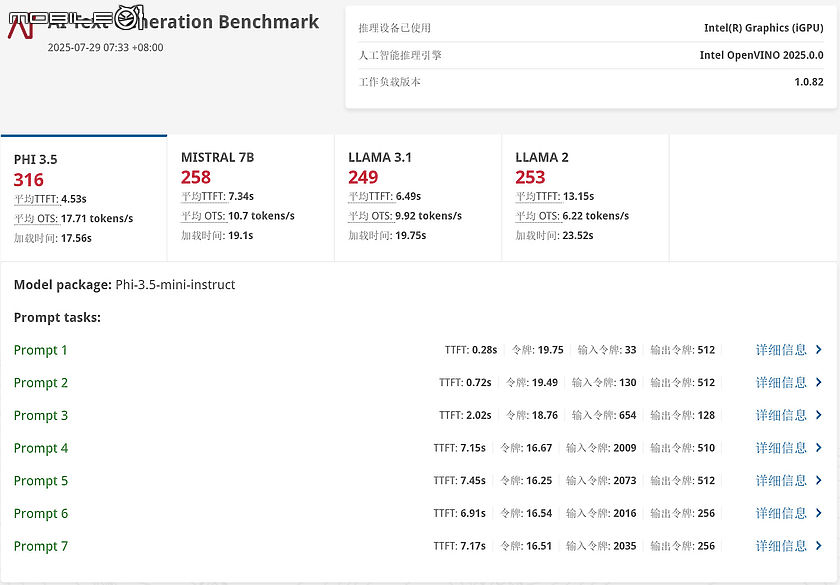Expand Prompt 2 using its chevron arrow
Image resolution: width=840 pixels, height=585 pixels.
point(819,382)
